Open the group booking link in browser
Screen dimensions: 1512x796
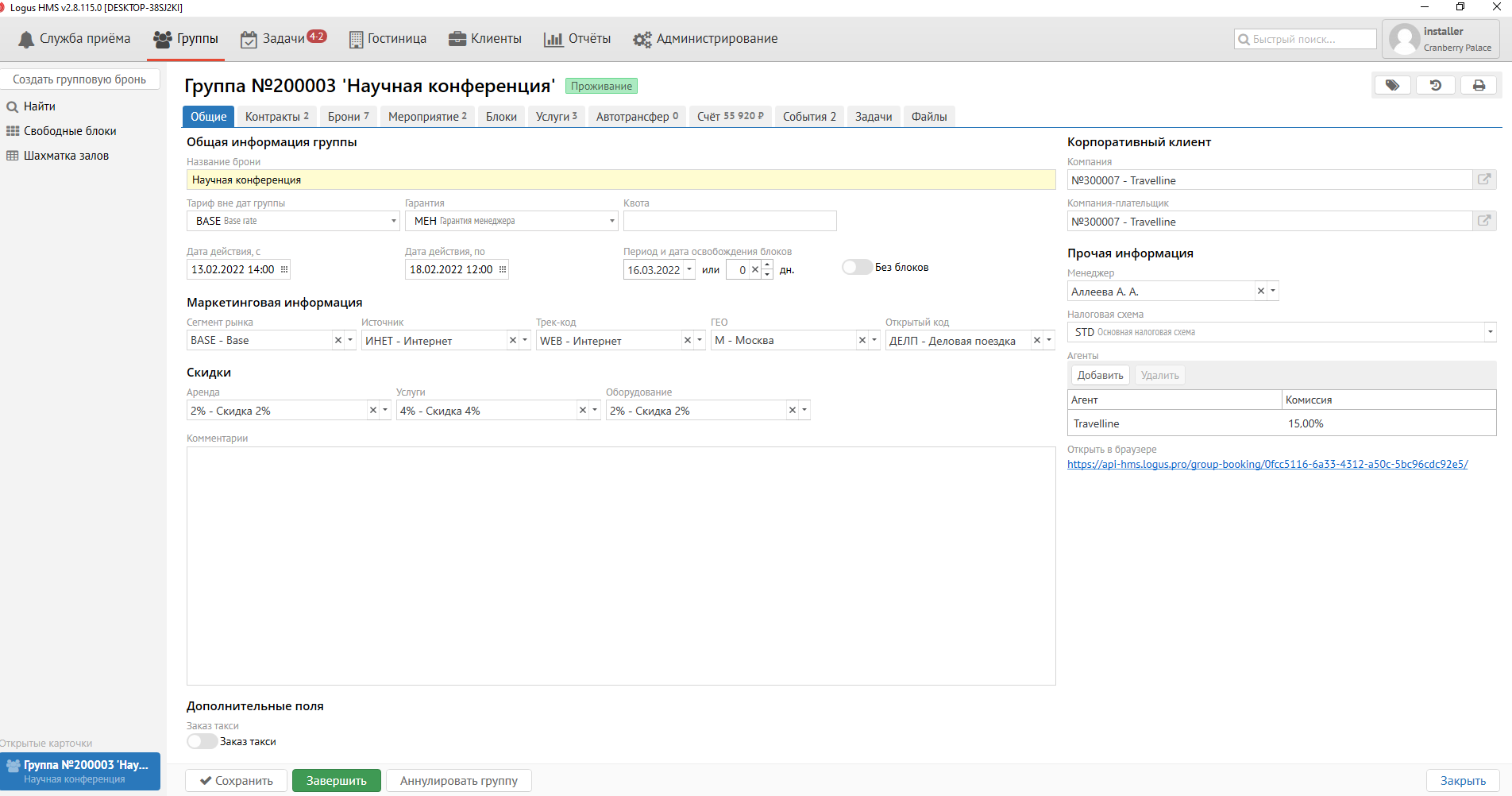point(1267,465)
